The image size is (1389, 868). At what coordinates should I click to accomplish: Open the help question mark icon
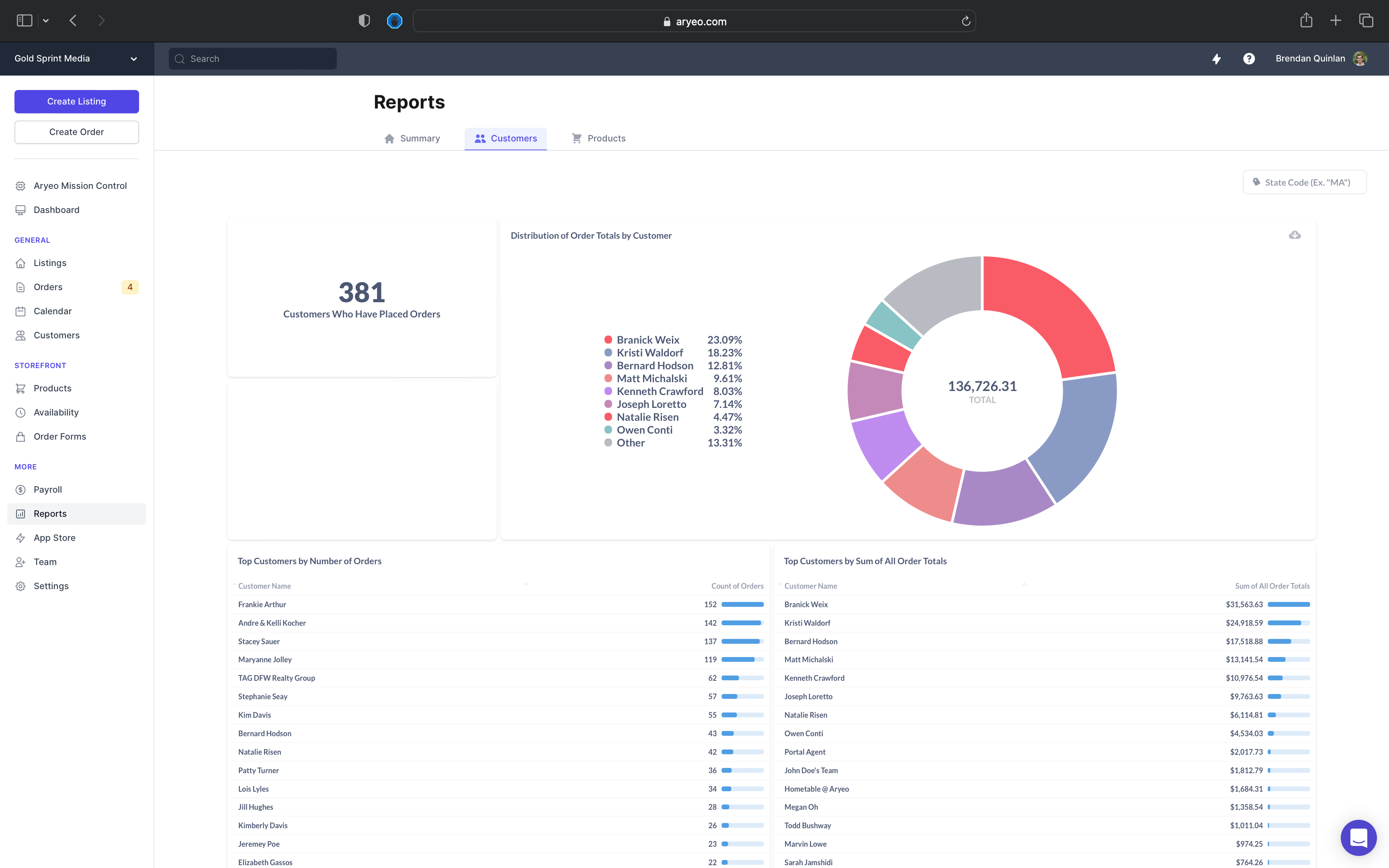(1248, 59)
